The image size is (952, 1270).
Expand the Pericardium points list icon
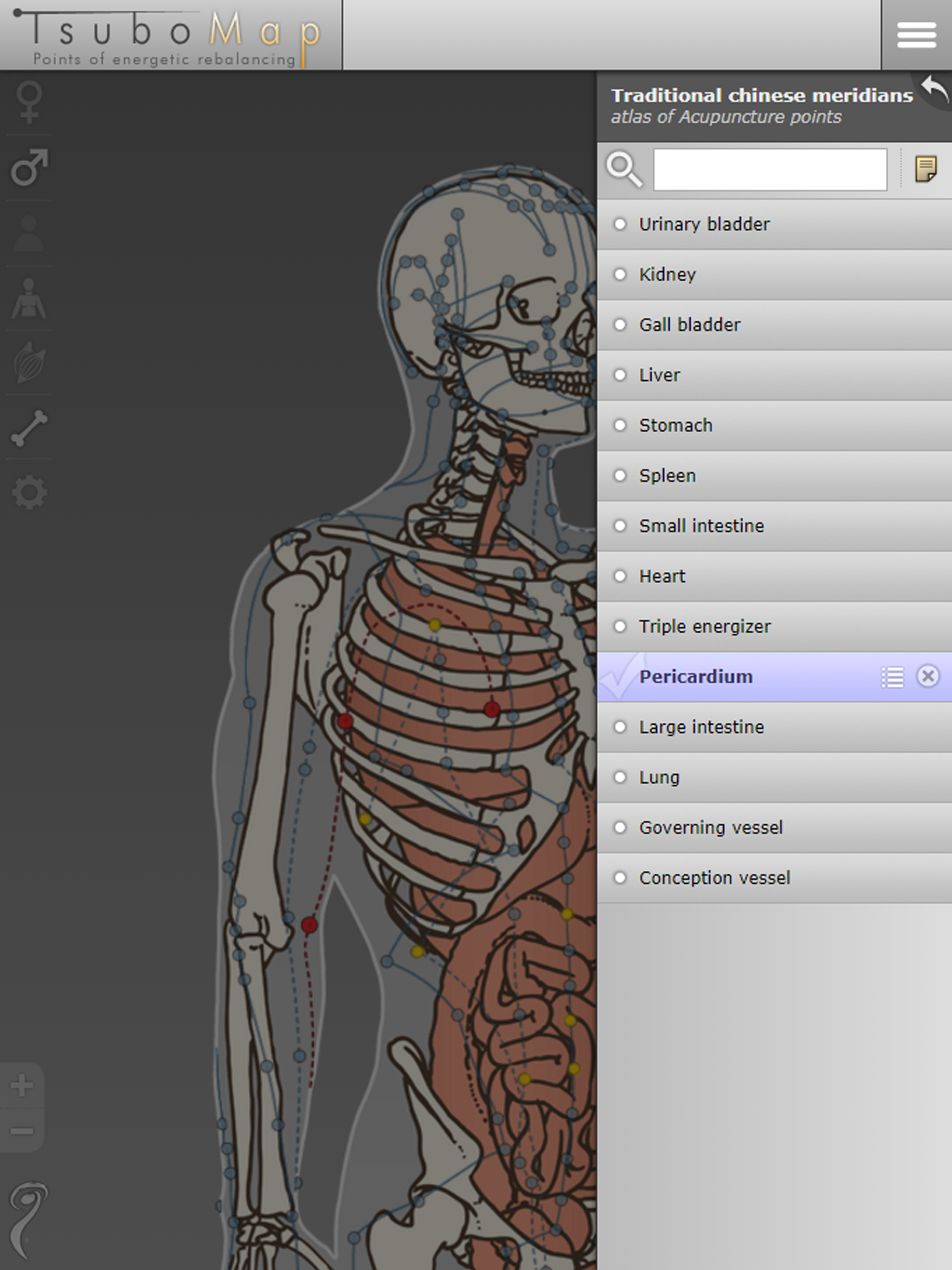(892, 677)
